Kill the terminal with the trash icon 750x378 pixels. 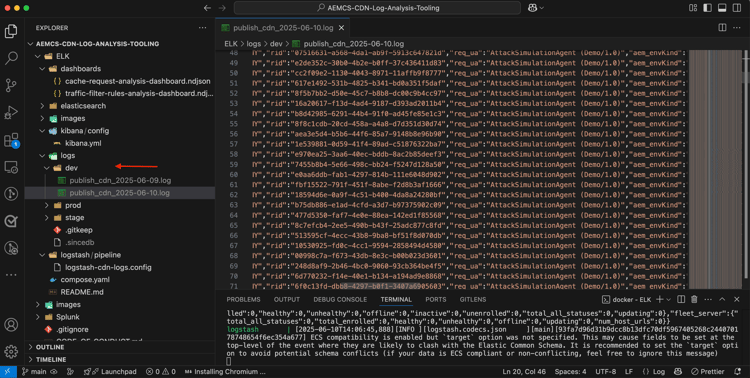coord(694,299)
